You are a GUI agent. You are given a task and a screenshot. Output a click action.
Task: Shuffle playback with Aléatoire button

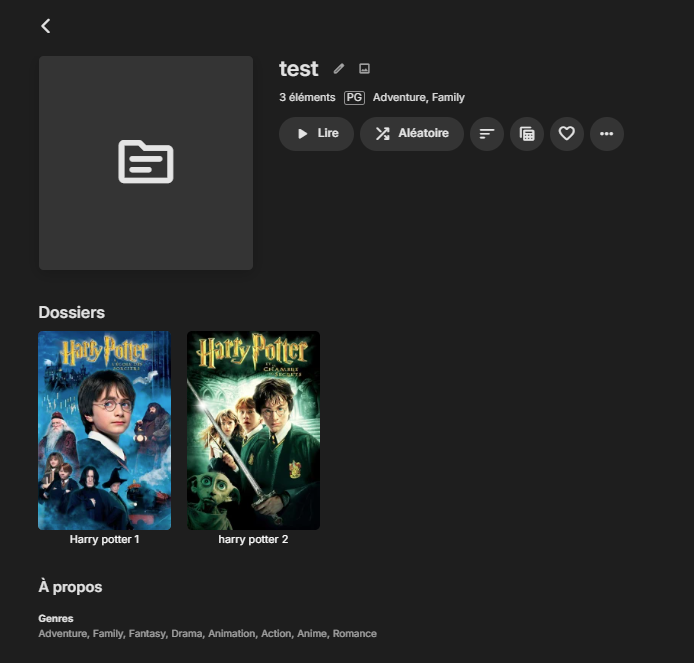(x=412, y=134)
